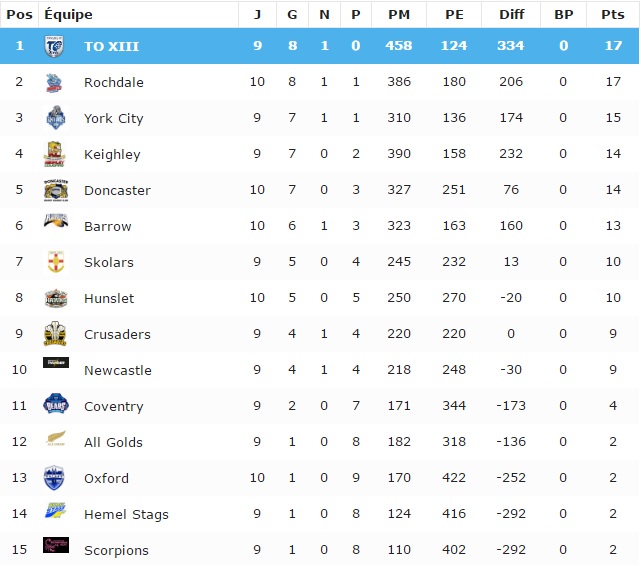Screen dimensions: 641x566
Task: Click the Oxford club crest
Action: [55, 478]
